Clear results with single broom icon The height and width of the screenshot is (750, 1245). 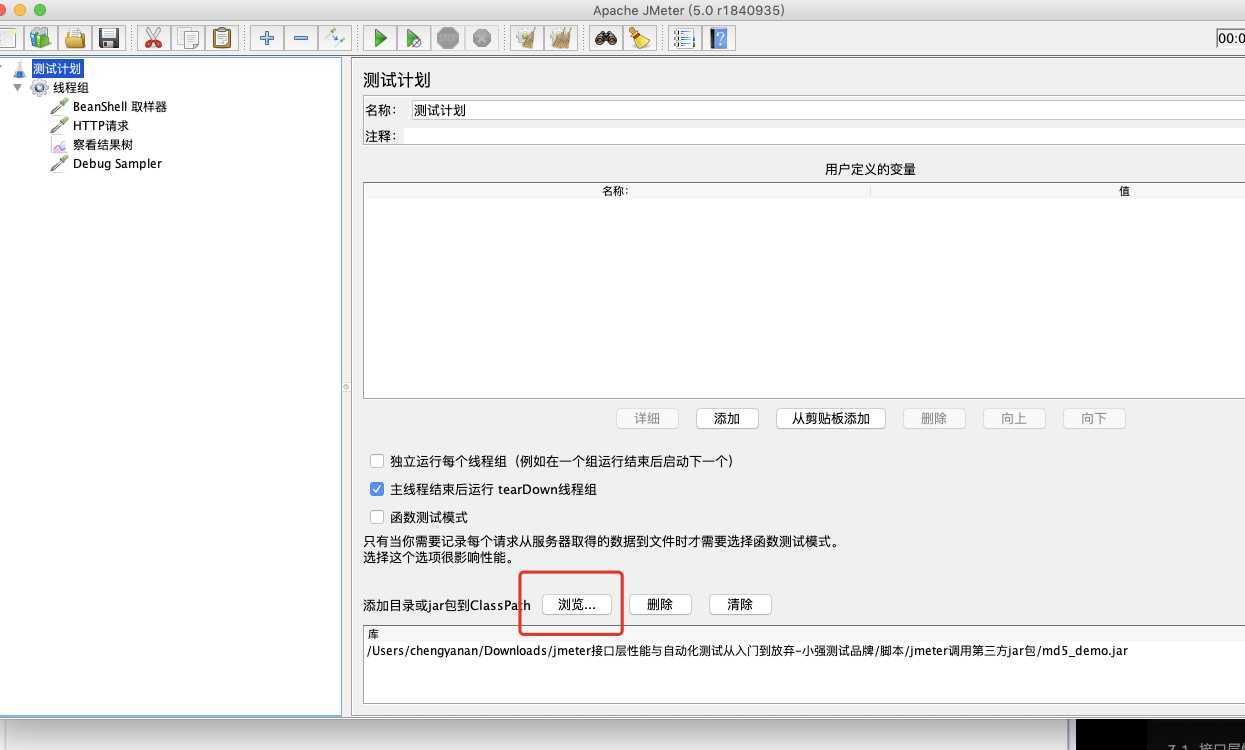pos(526,38)
